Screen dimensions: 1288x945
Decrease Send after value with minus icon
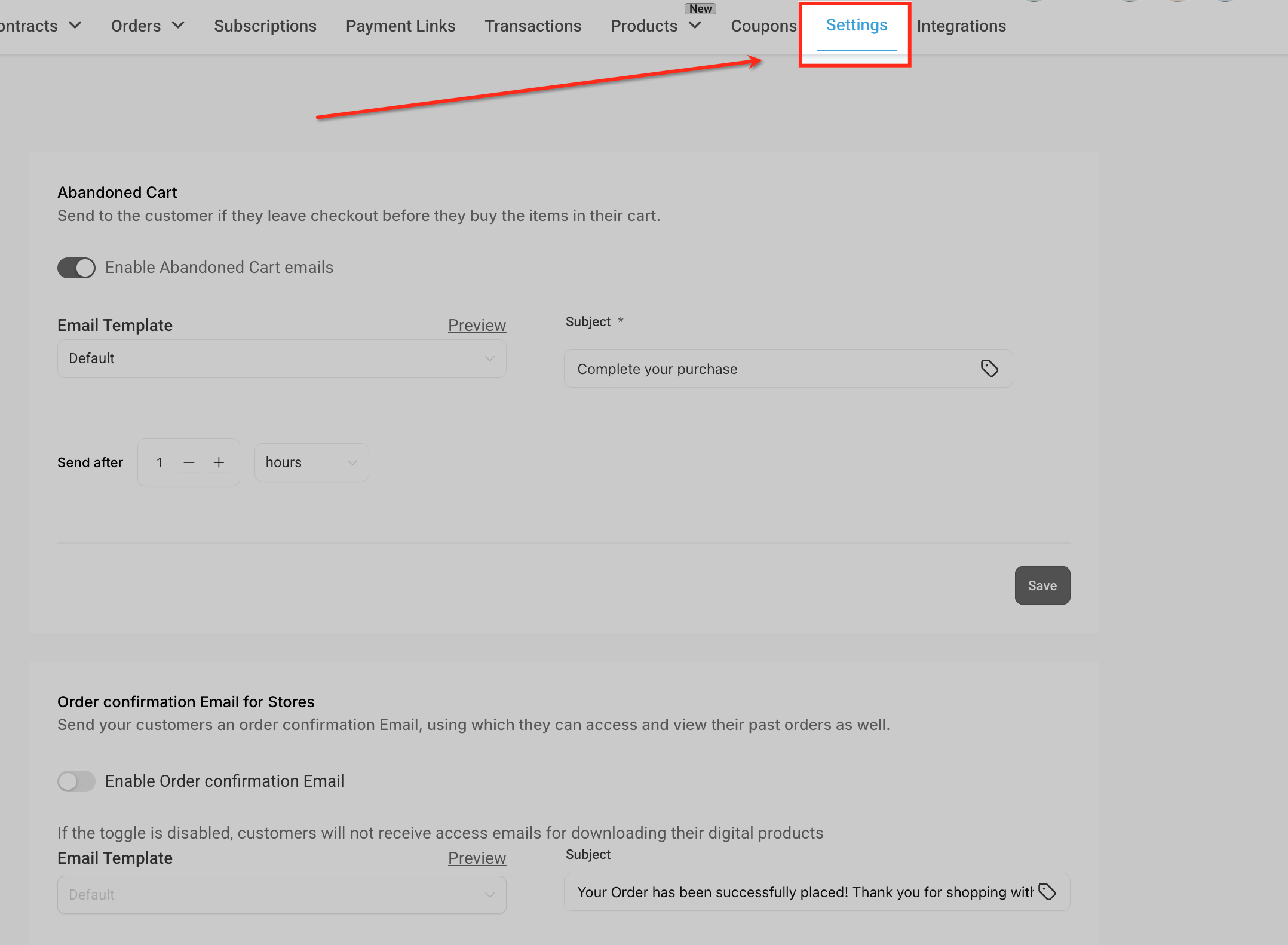(189, 462)
